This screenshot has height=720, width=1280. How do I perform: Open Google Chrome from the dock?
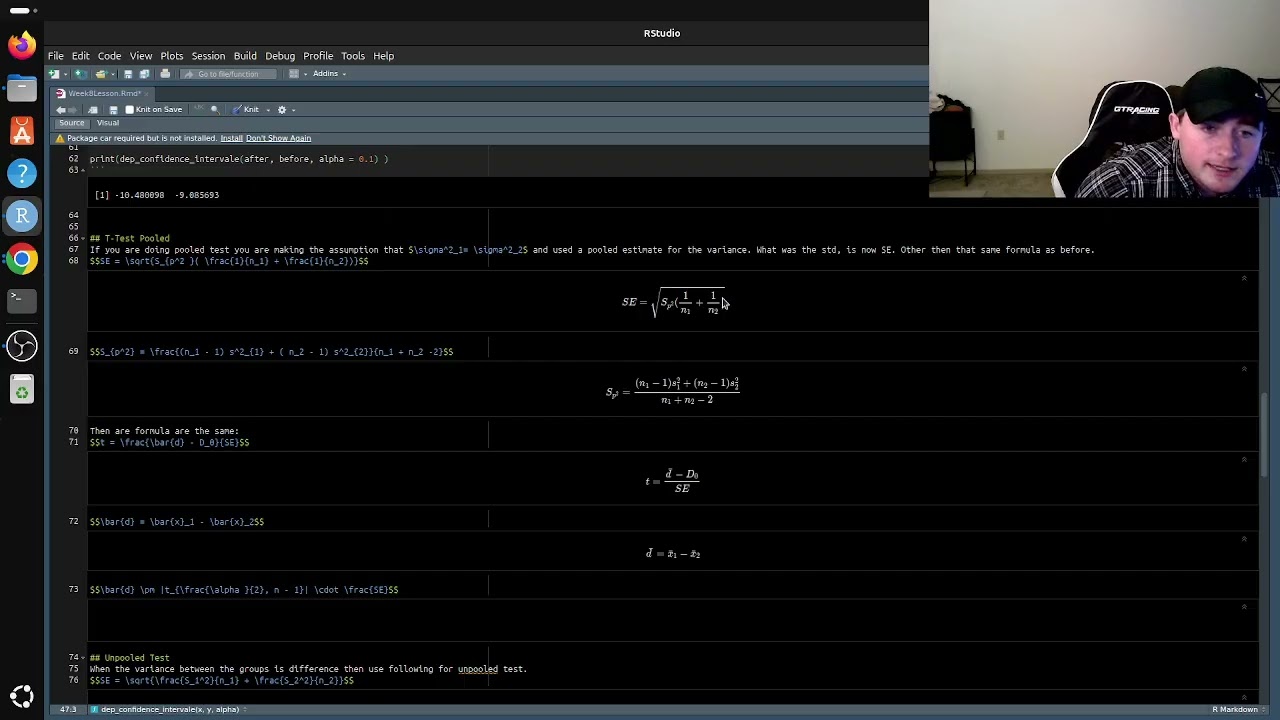[21, 259]
